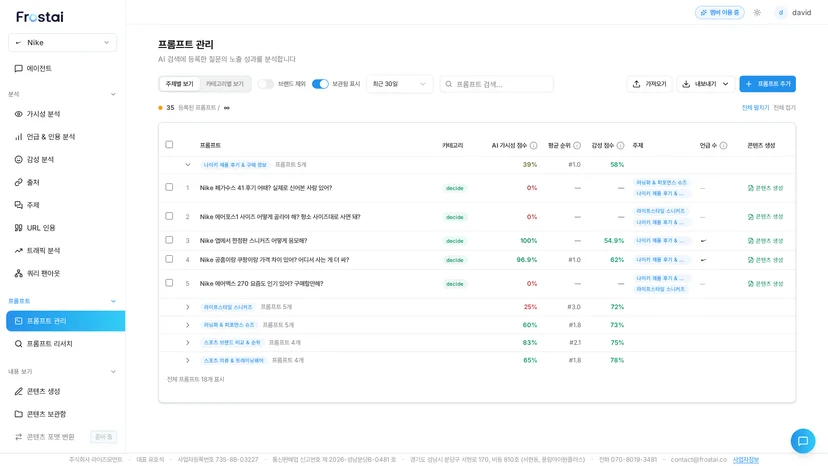Click the infinity icon next to 등록된 프롬프트
828x466 pixels.
227,108
